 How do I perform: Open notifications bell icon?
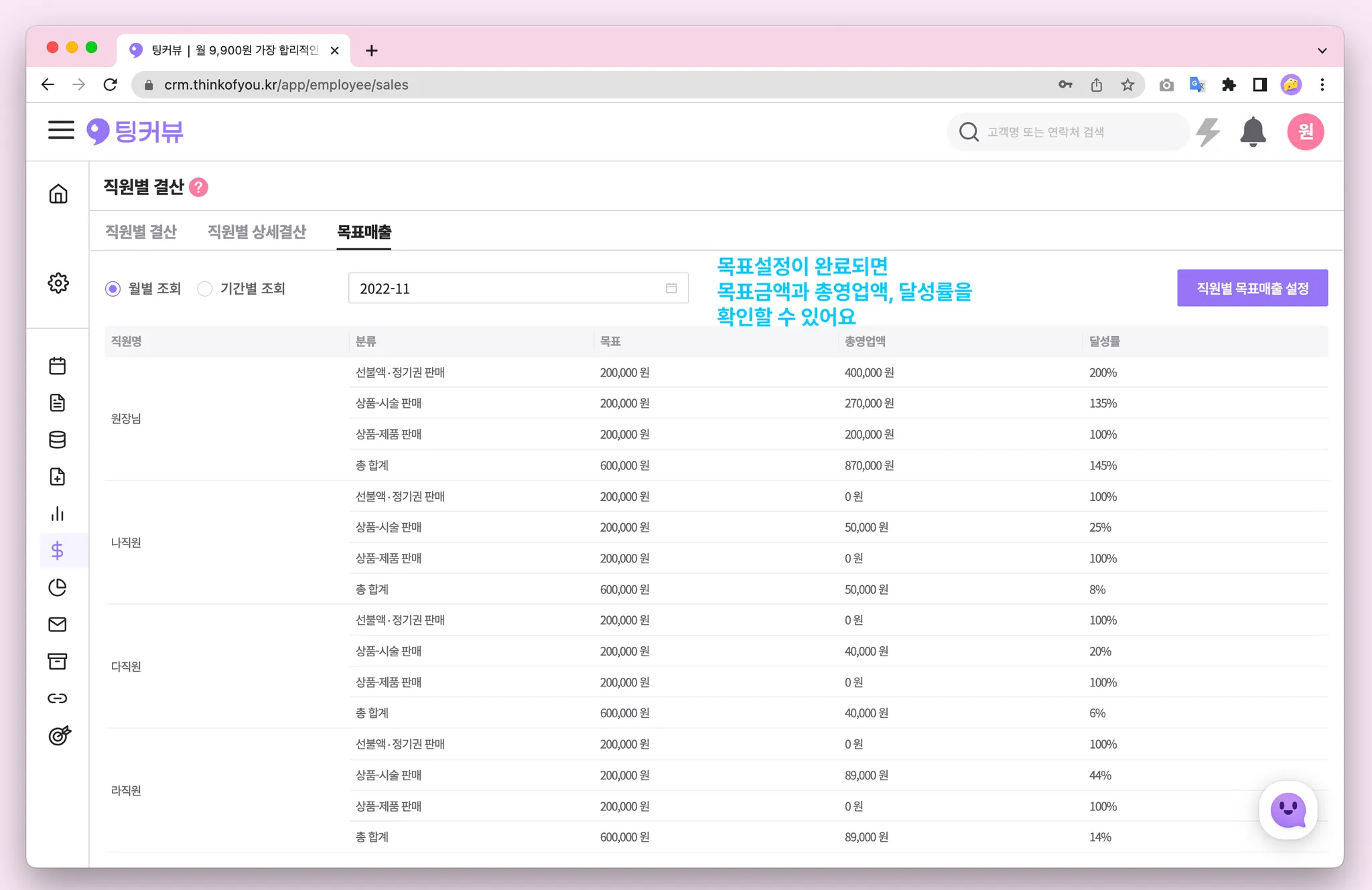pyautogui.click(x=1252, y=132)
